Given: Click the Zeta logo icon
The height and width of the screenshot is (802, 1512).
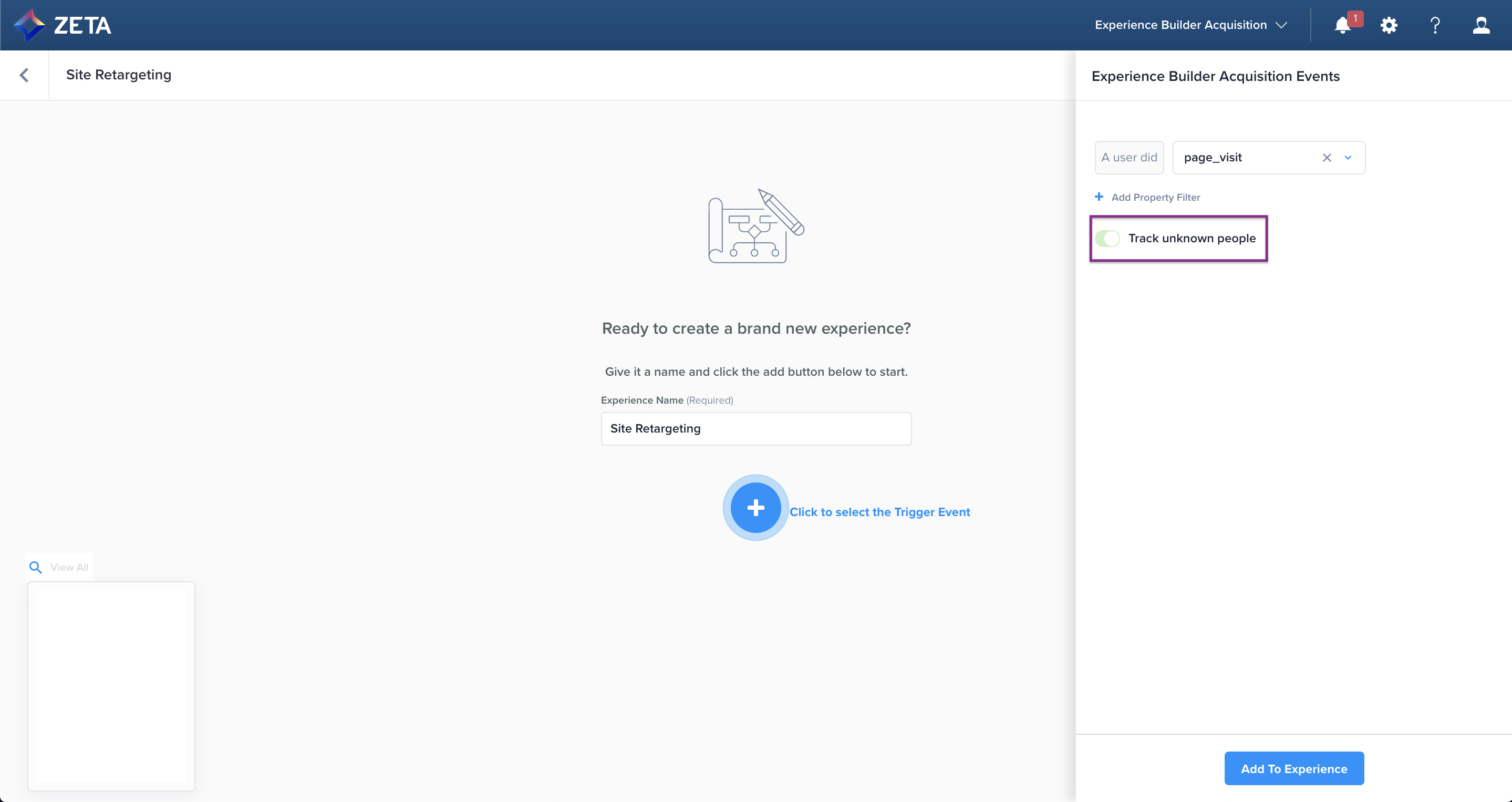Looking at the screenshot, I should pos(29,25).
